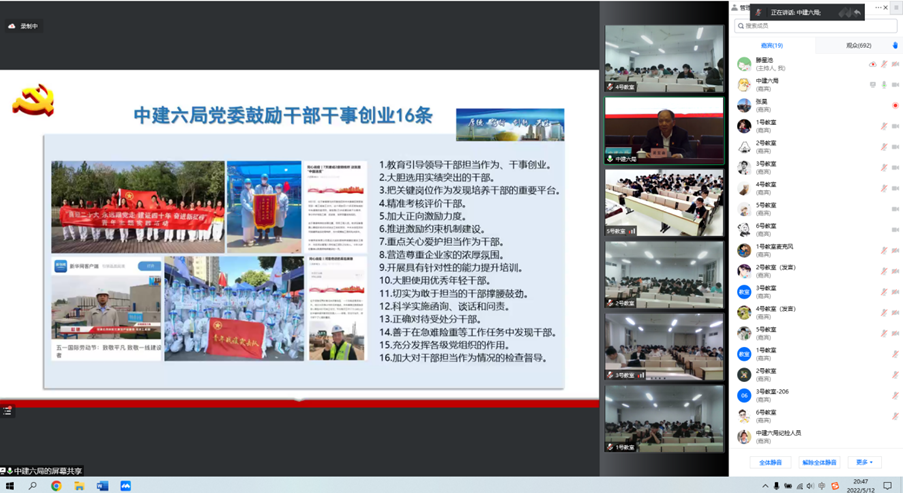Click the mic icon next to 中建六局 participant
This screenshot has height=493, width=903.
pos(883,84)
